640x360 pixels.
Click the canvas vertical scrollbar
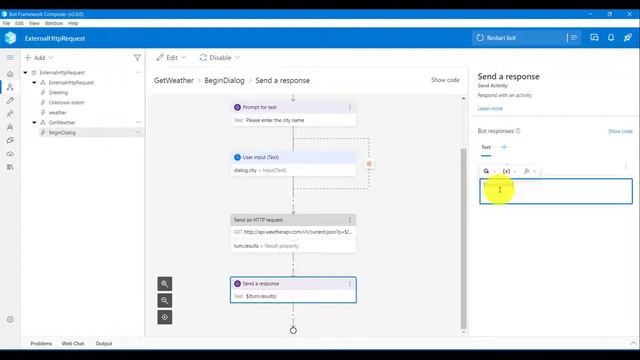(x=463, y=238)
